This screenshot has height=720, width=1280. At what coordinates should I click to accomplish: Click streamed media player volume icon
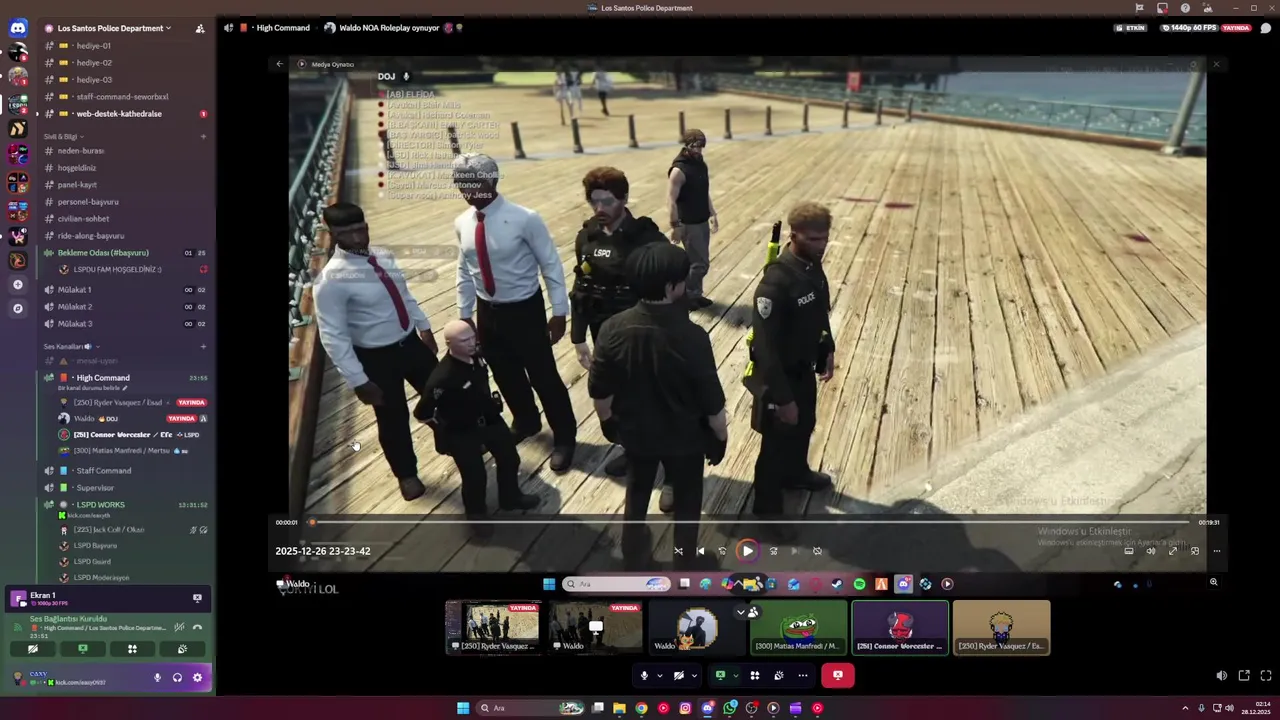click(x=1150, y=551)
